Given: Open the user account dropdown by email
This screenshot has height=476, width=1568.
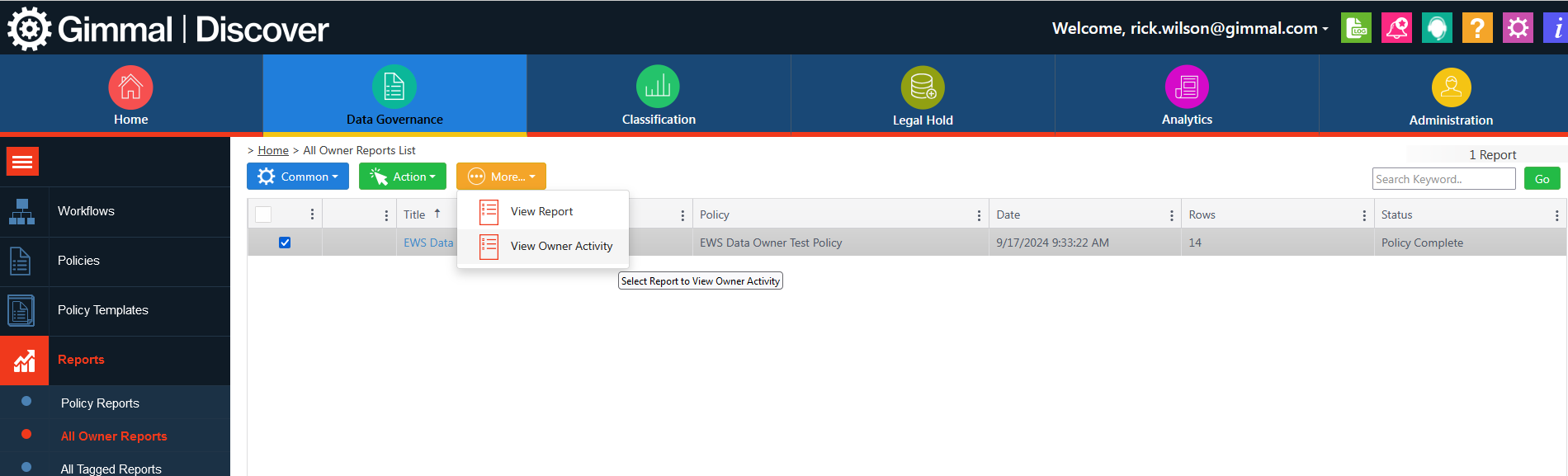Looking at the screenshot, I should point(1189,29).
